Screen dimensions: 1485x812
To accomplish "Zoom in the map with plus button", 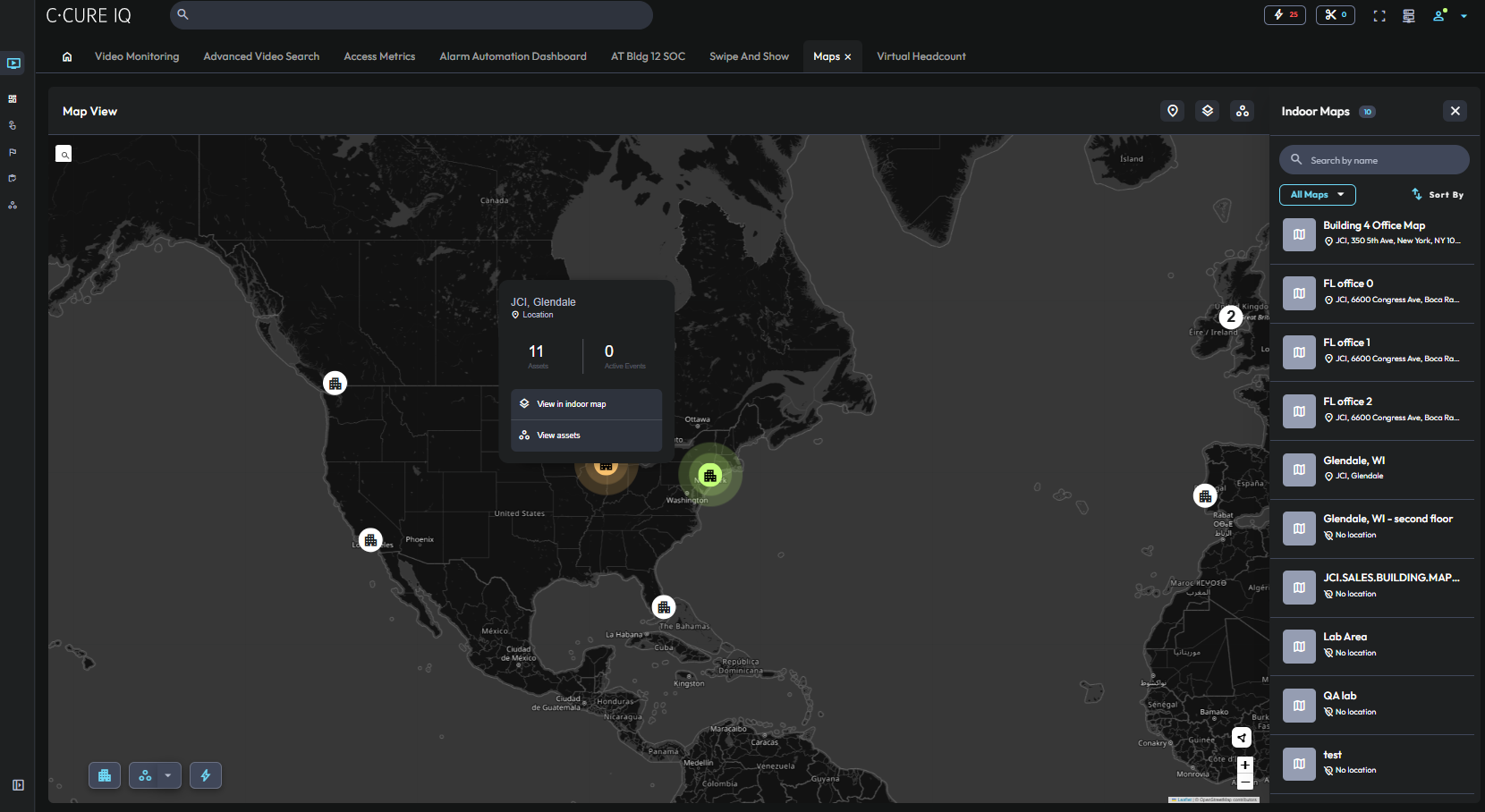I will coord(1244,765).
